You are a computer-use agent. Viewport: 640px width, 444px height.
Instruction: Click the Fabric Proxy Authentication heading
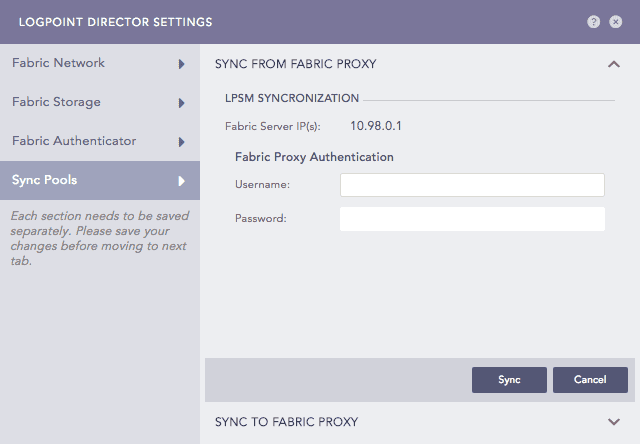[x=314, y=157]
